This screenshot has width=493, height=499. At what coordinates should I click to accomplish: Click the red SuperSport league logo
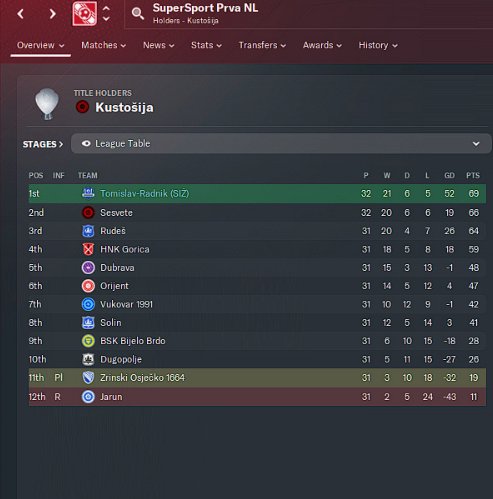pyautogui.click(x=85, y=14)
